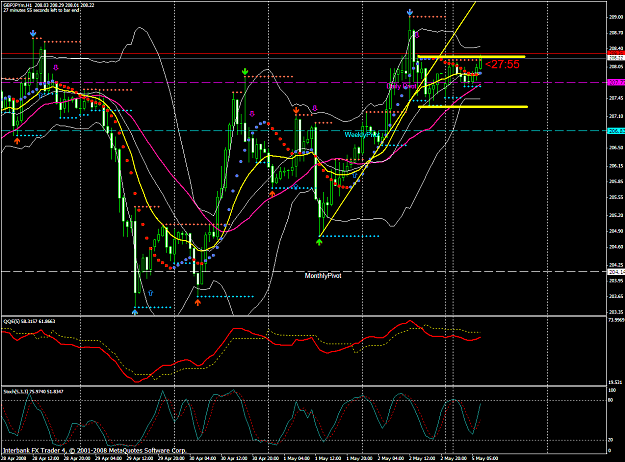Viewport: 625px width, 462px height.
Task: Select the orange down arrow left of WeeklyPivot spike
Action: pos(296,110)
